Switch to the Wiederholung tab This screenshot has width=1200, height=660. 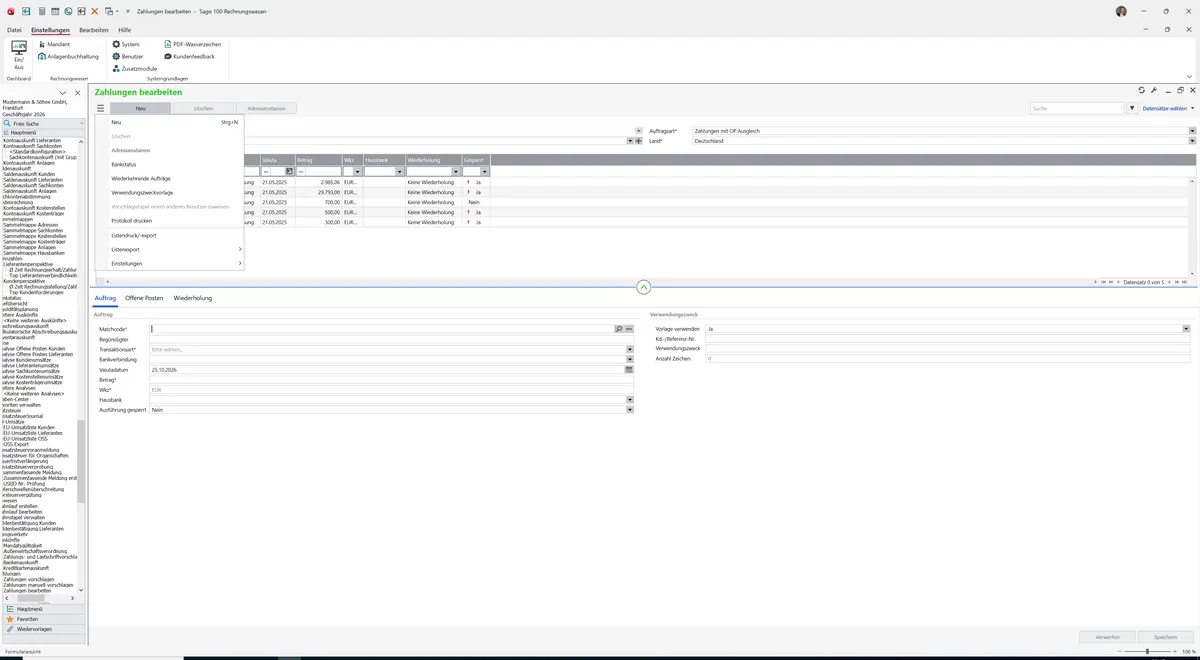pyautogui.click(x=193, y=298)
